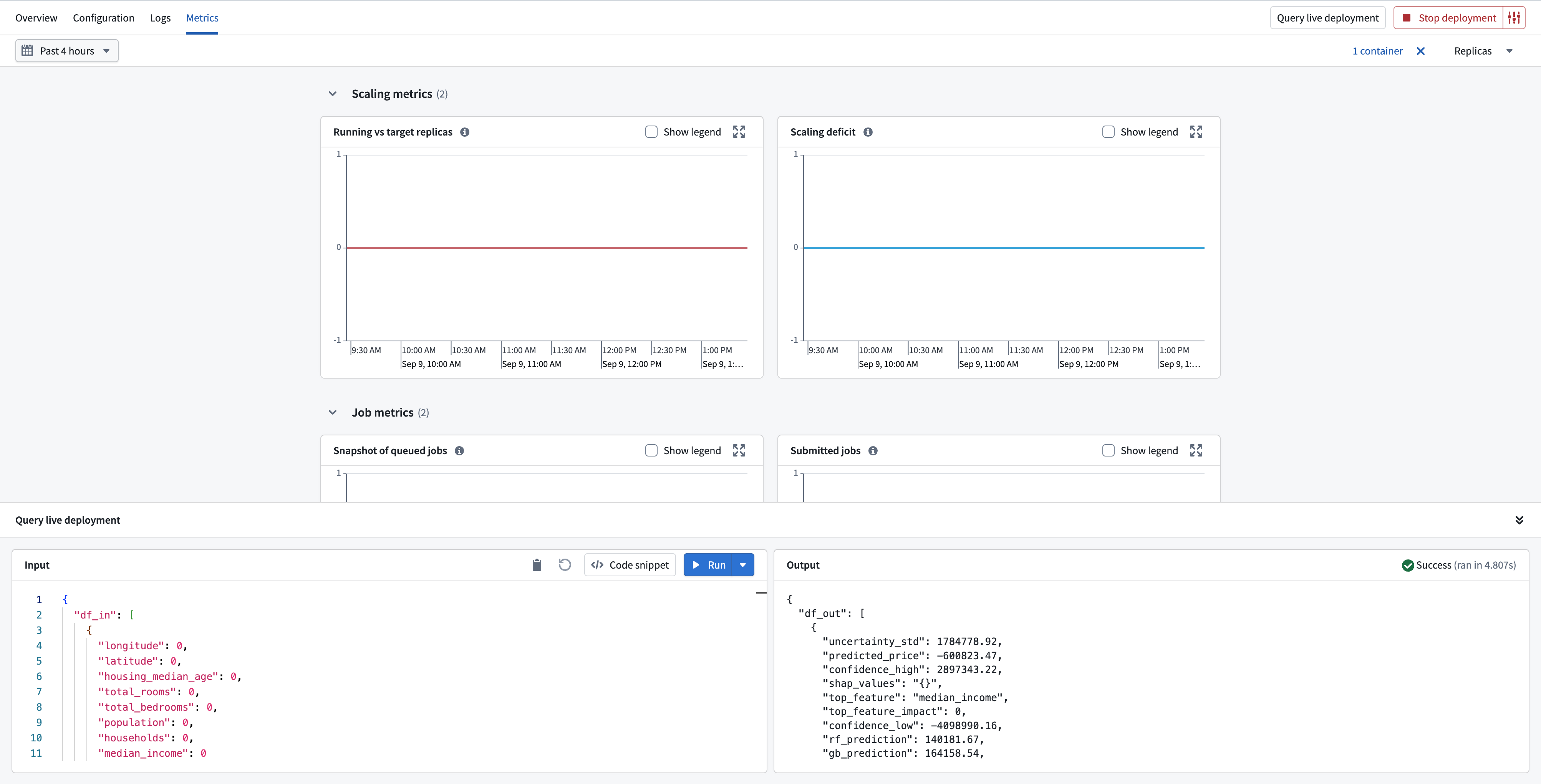Click the green Success checkmark icon
Viewport: 1541px width, 784px height.
coord(1408,566)
